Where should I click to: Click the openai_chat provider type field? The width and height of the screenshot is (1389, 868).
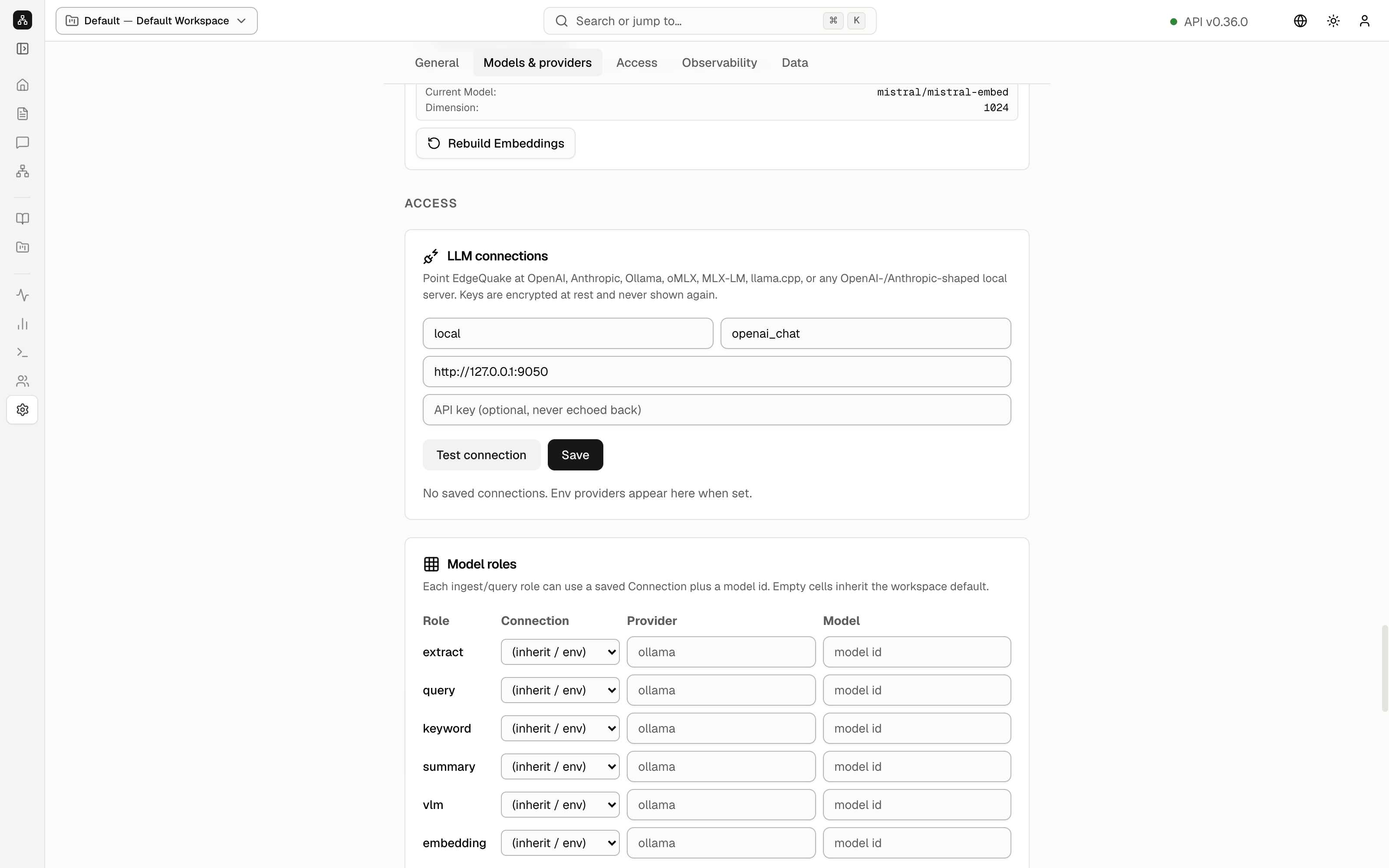(866, 334)
